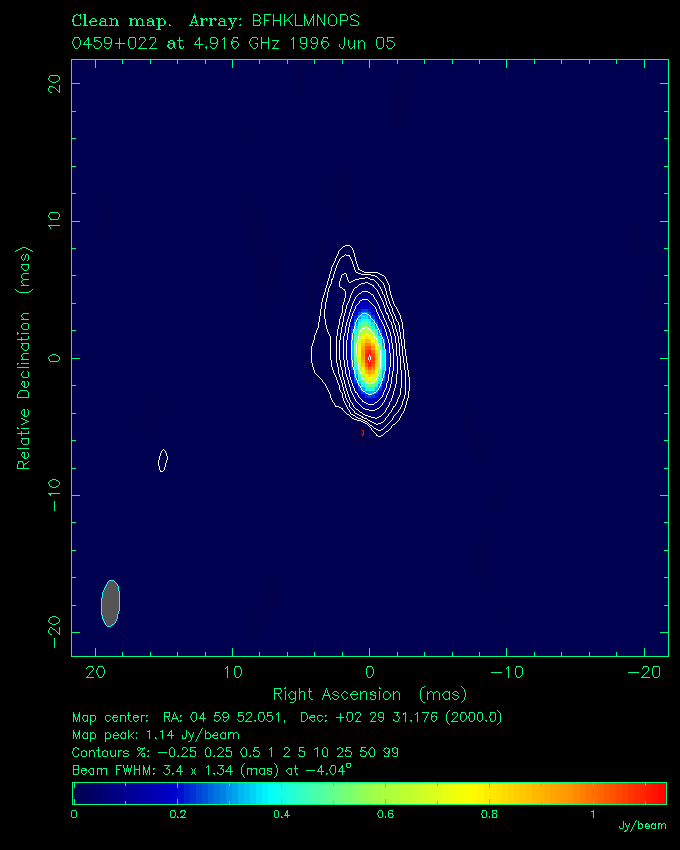Image resolution: width=680 pixels, height=850 pixels.
Task: Click the 'Map center' coordinates line
Action: [x=287, y=718]
